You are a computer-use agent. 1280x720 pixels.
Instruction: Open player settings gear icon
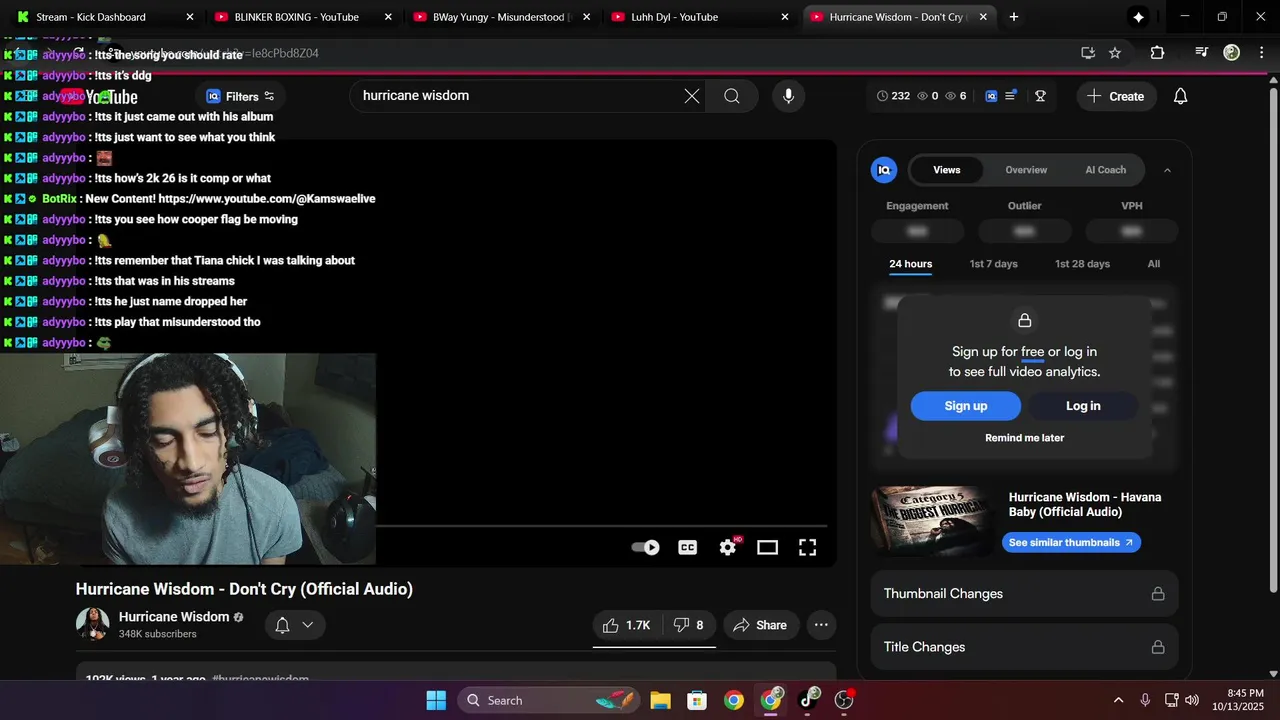point(728,547)
